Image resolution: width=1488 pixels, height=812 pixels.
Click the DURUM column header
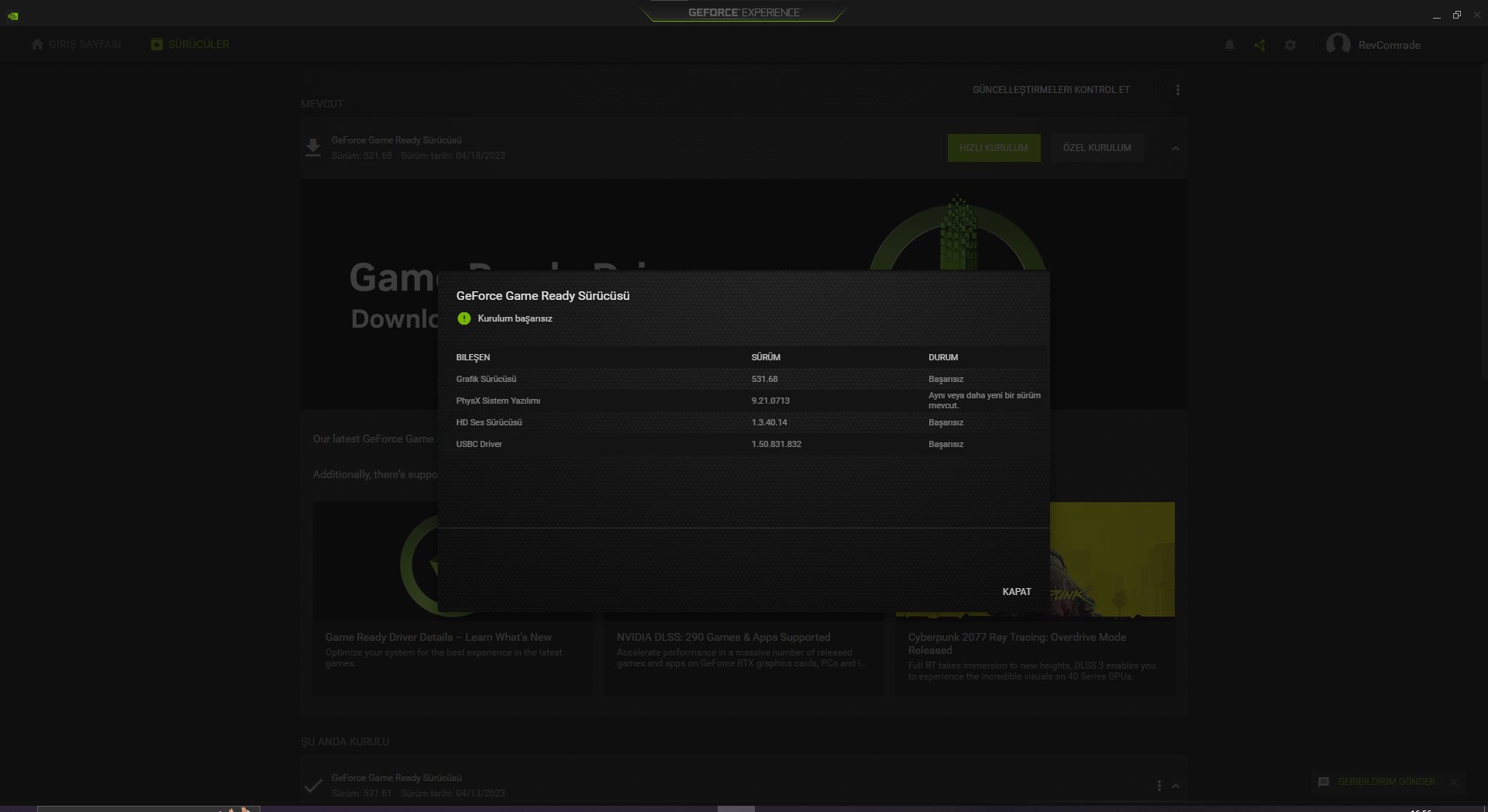(943, 357)
